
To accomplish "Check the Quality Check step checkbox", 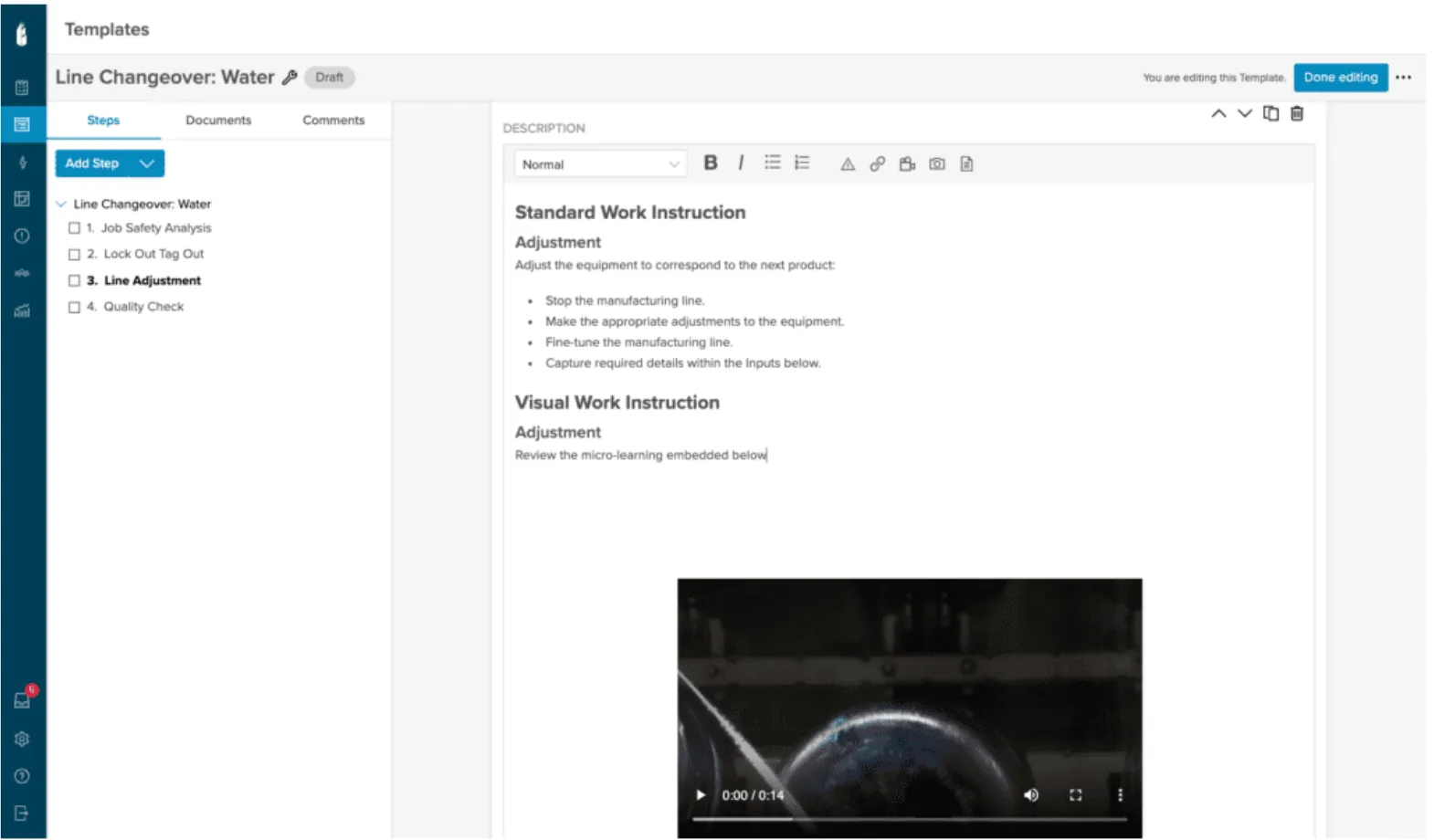I will click(74, 308).
